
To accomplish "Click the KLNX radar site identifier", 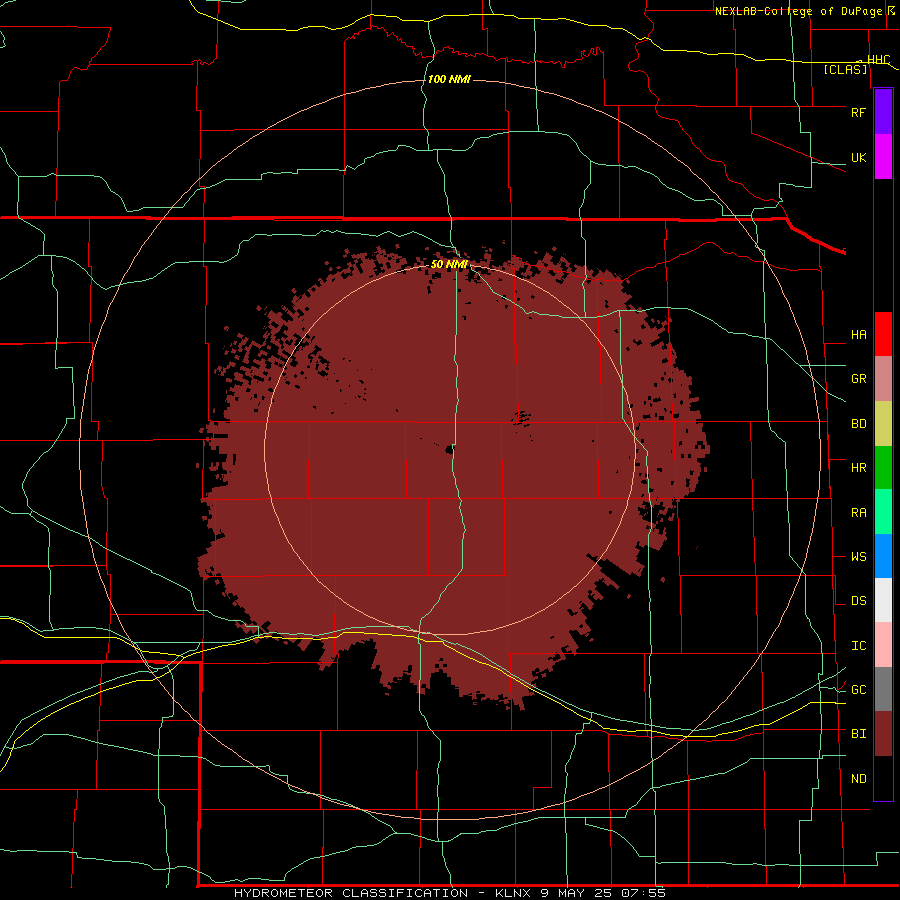I will pyautogui.click(x=513, y=893).
